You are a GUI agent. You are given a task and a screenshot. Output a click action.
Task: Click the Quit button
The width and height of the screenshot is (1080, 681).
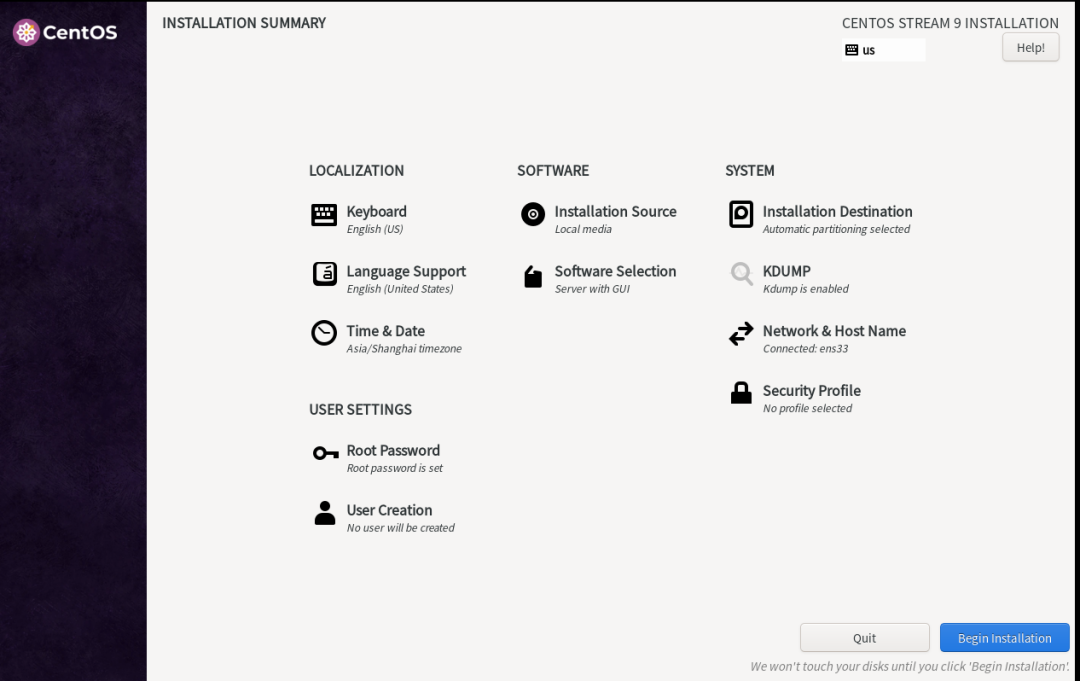[864, 638]
